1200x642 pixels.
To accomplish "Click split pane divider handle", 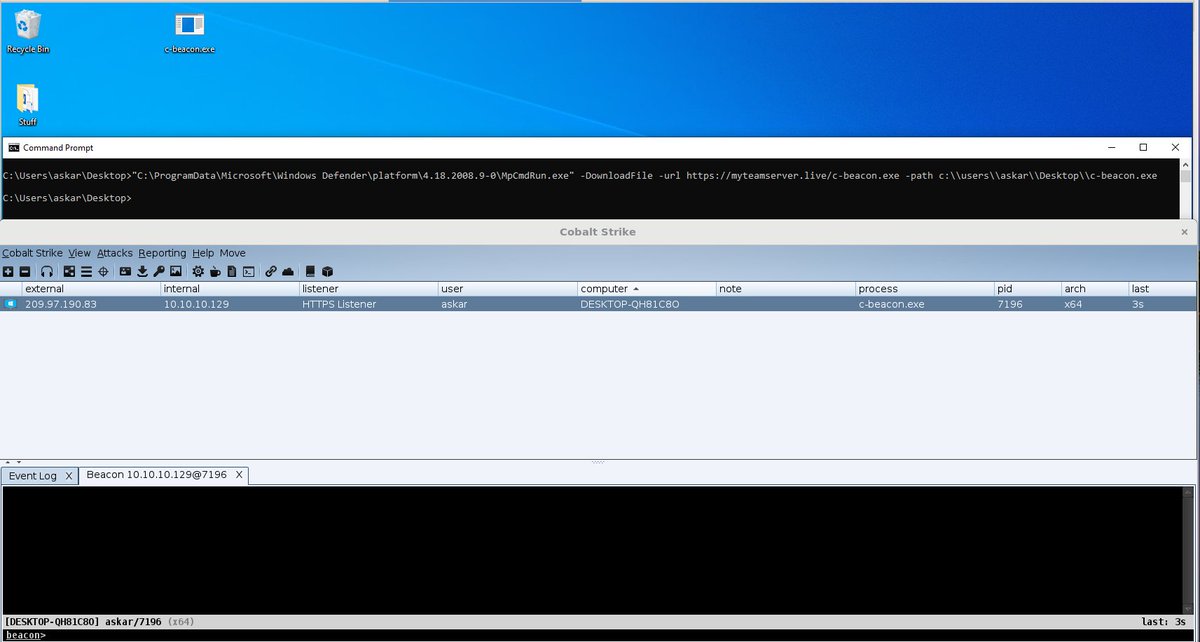I will [598, 462].
